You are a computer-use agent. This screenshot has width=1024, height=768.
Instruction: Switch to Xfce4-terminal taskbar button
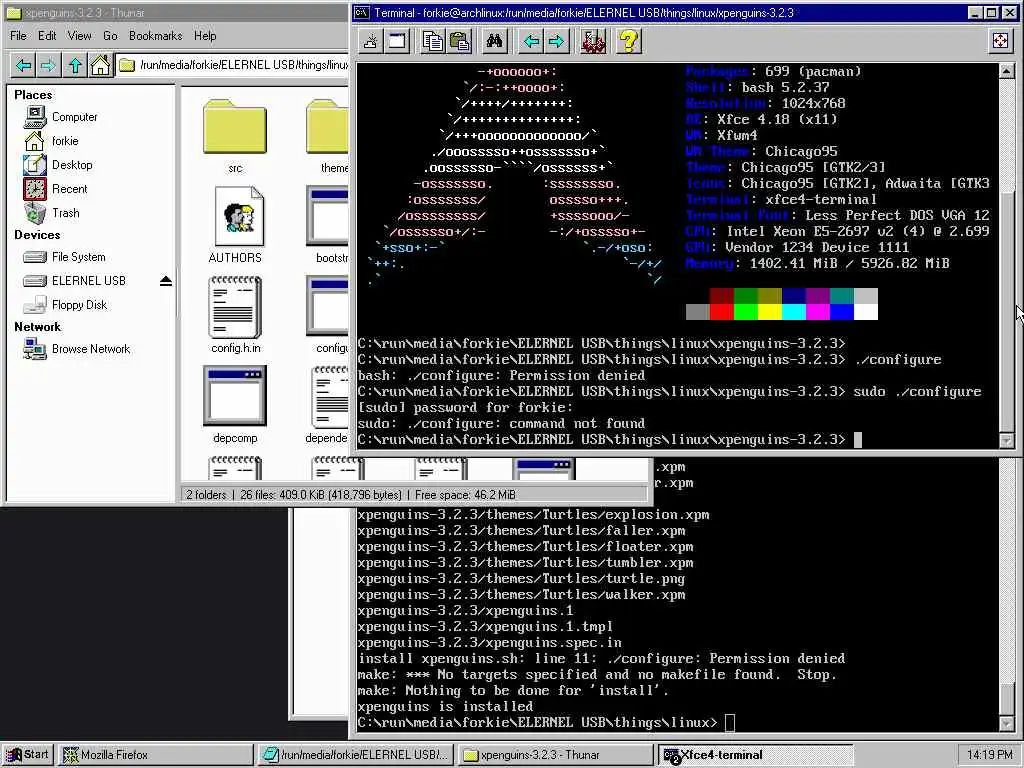coord(755,755)
